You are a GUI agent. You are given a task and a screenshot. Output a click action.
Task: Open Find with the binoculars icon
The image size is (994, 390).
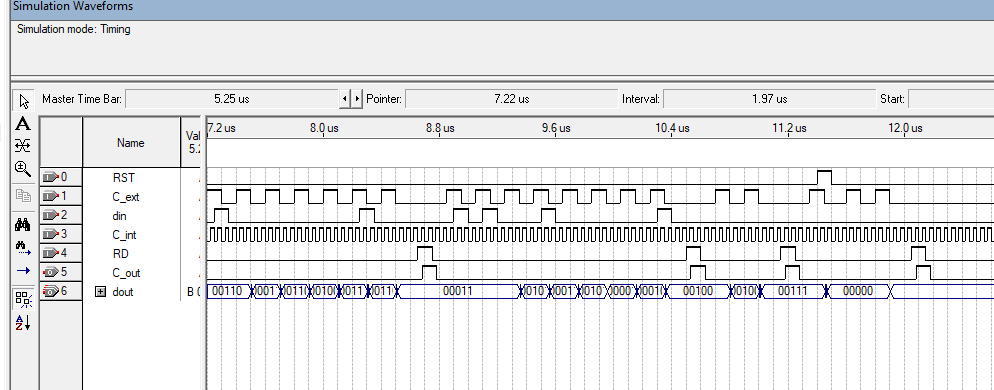23,224
